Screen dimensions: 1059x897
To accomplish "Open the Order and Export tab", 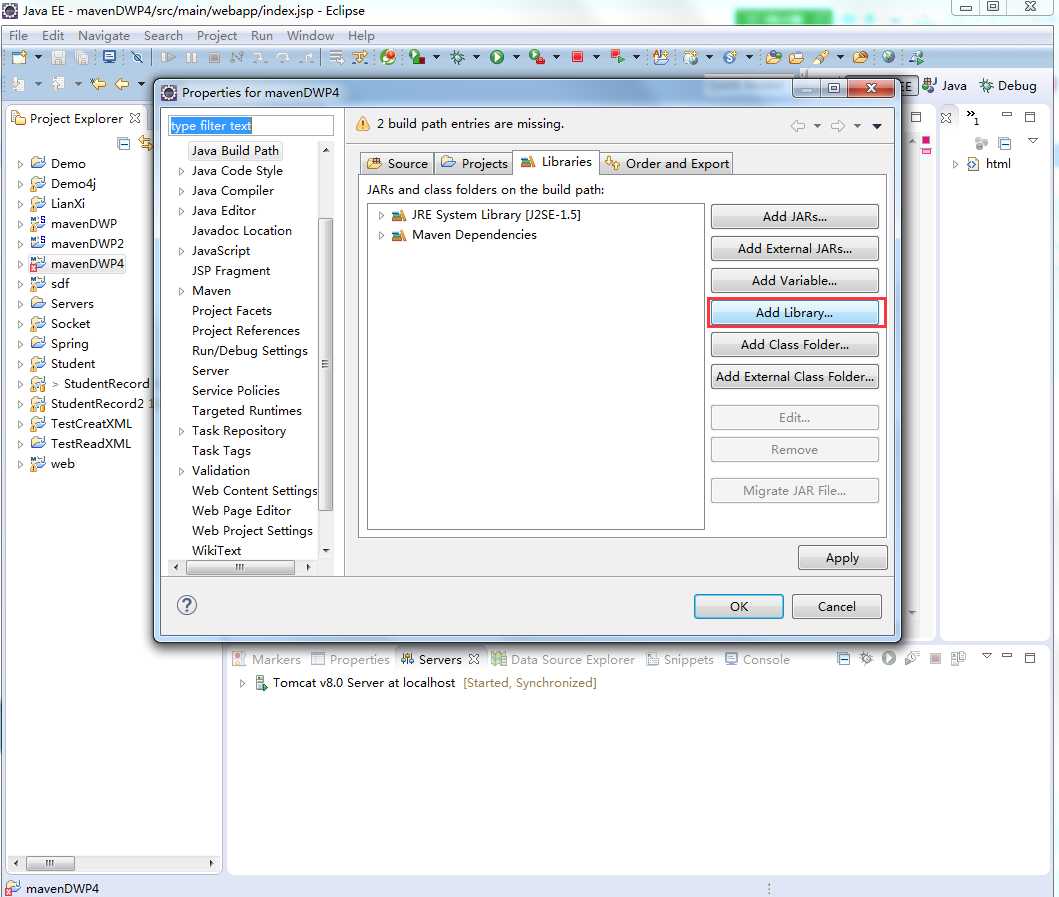I will tap(667, 163).
